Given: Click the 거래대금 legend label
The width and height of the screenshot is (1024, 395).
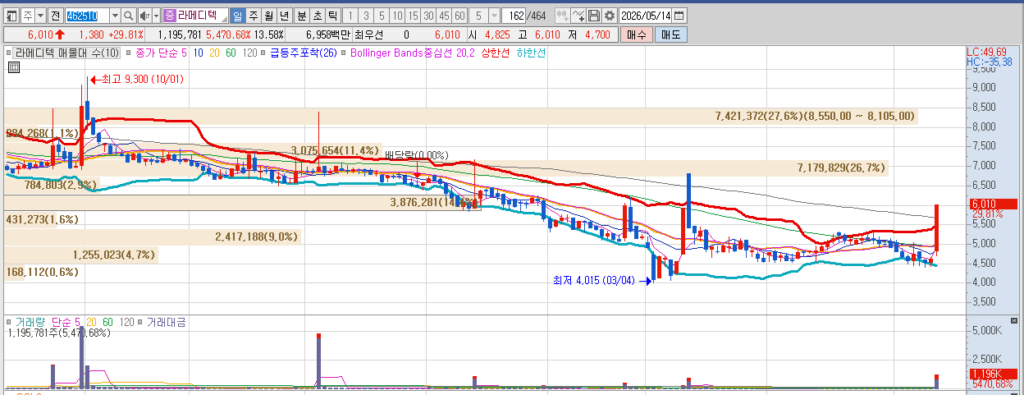Looking at the screenshot, I should click(166, 322).
